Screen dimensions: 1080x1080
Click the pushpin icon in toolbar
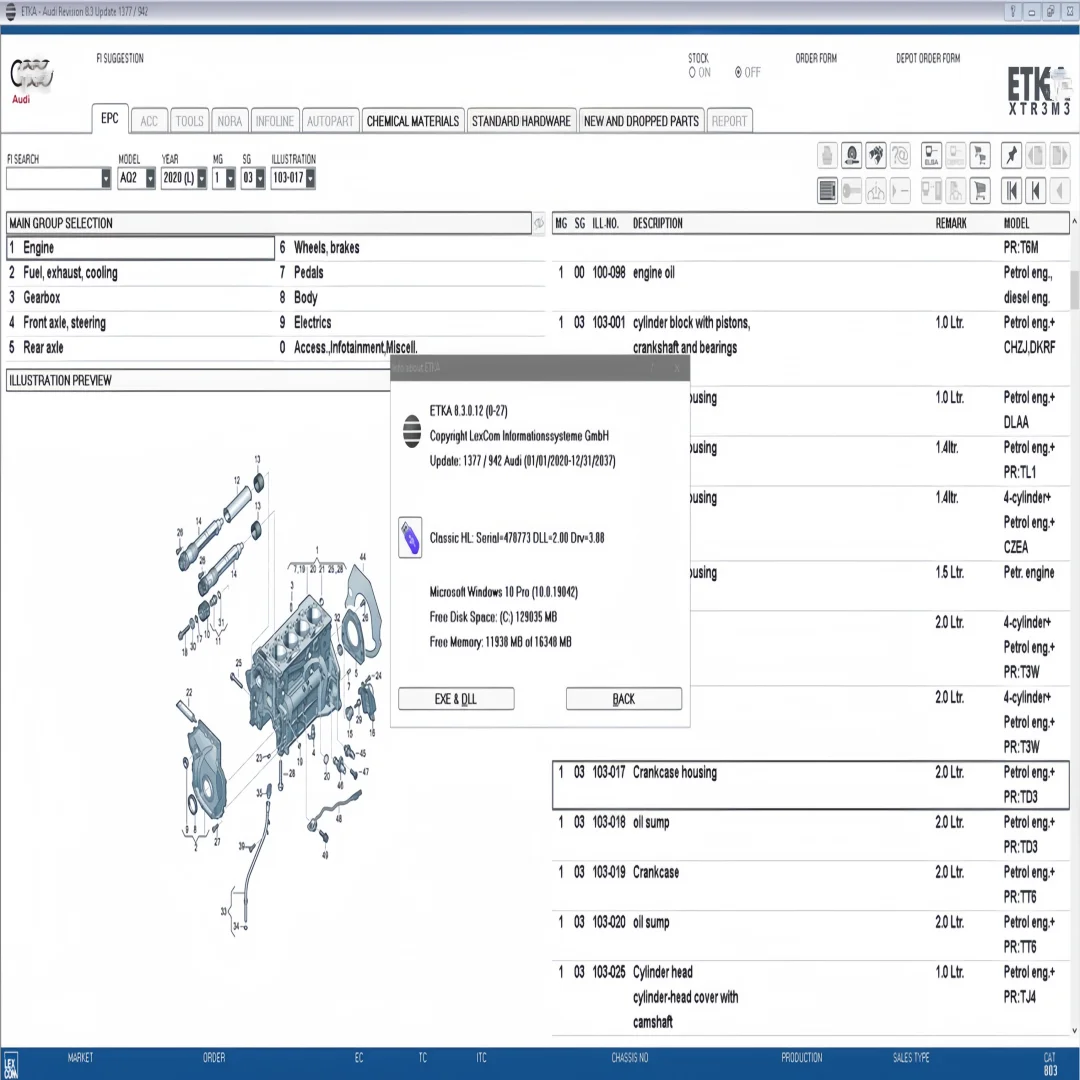1010,155
